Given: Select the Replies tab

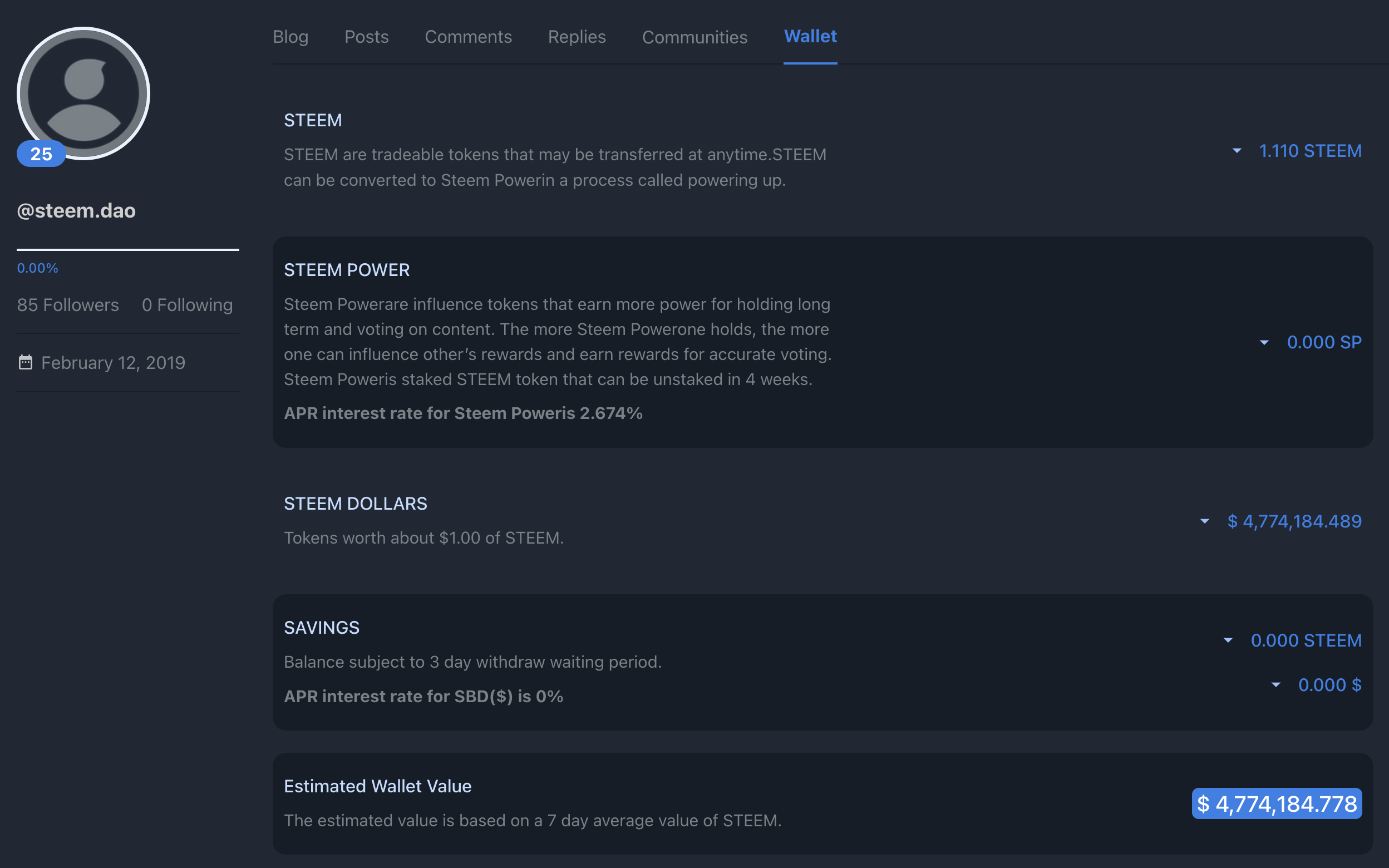Looking at the screenshot, I should [577, 37].
